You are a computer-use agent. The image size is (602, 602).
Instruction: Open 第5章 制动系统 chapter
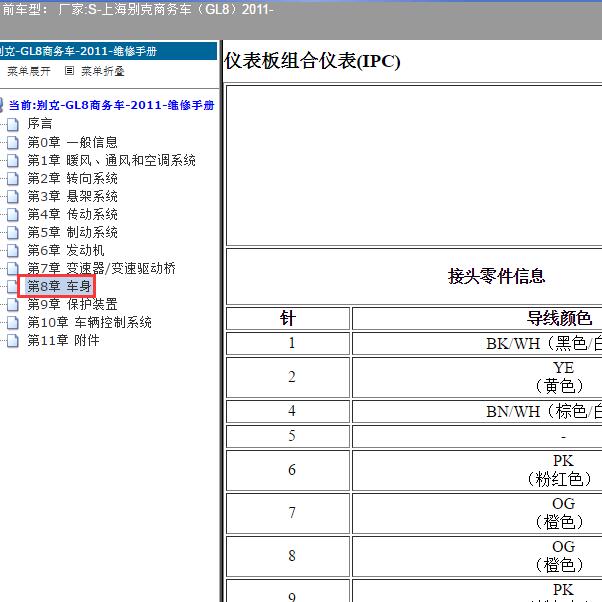click(x=72, y=232)
